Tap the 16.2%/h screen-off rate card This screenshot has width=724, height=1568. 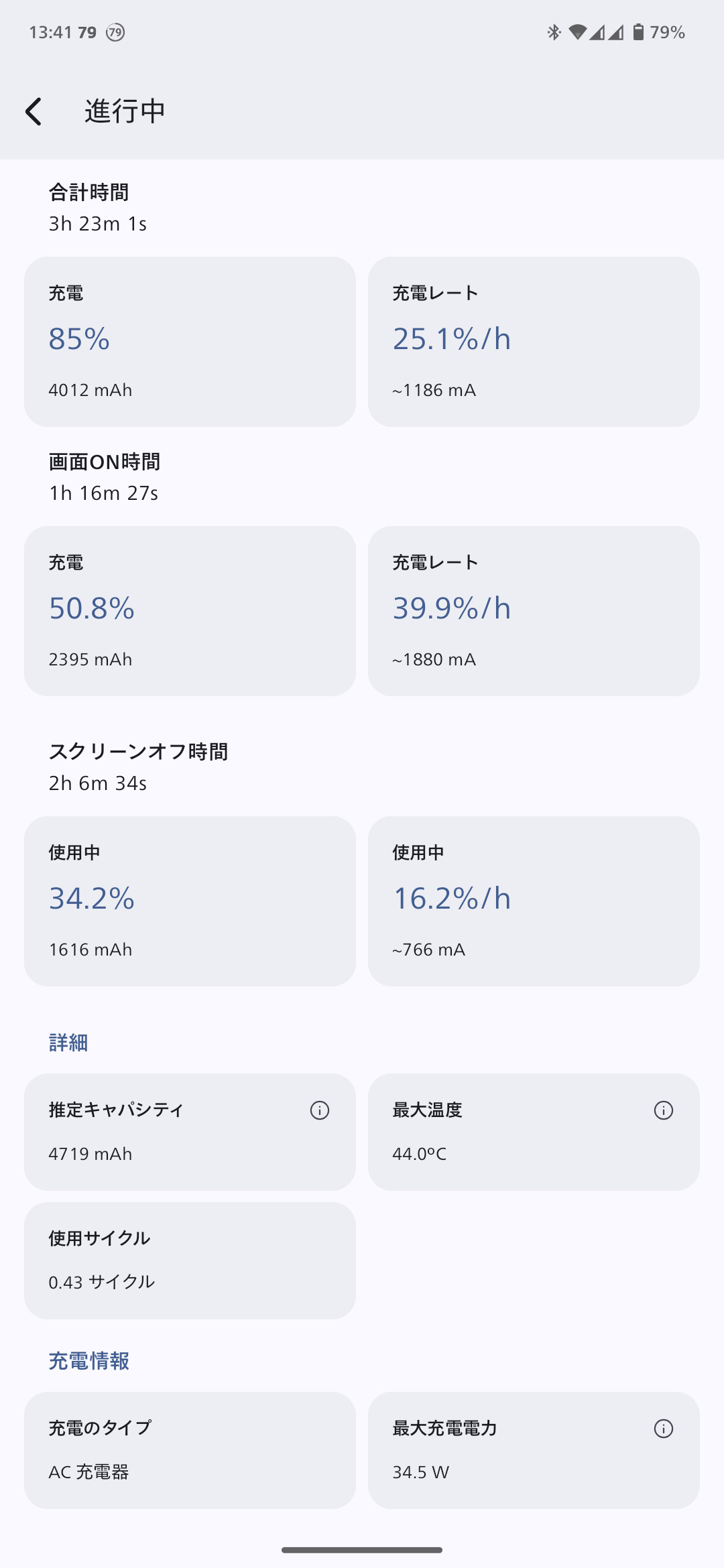(534, 901)
